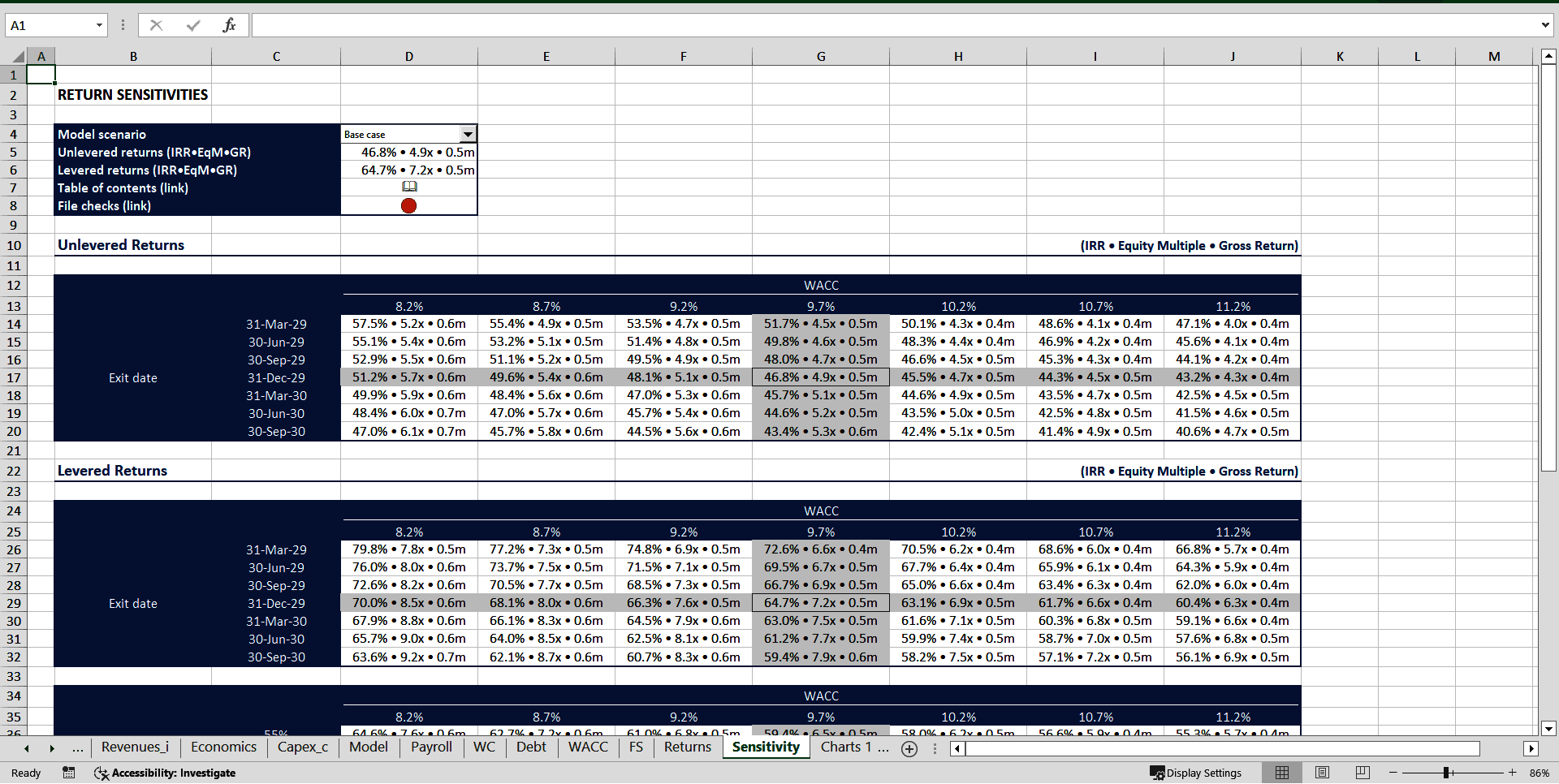This screenshot has height=784, width=1559.
Task: Cancel entry with the formula bar X
Action: tap(157, 24)
